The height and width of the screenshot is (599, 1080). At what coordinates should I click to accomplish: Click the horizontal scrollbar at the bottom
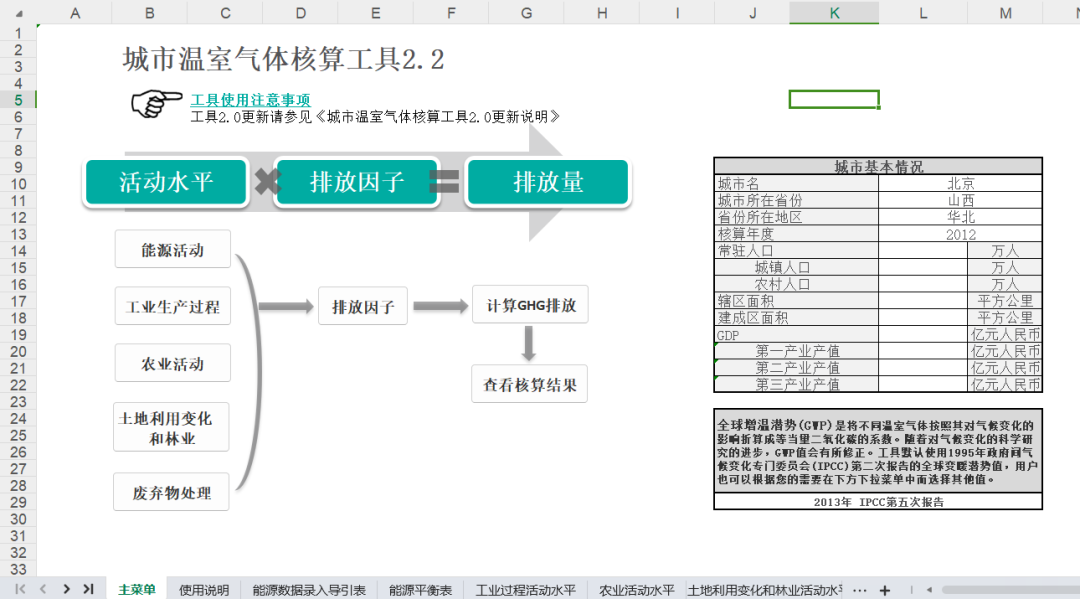pyautogui.click(x=1000, y=589)
